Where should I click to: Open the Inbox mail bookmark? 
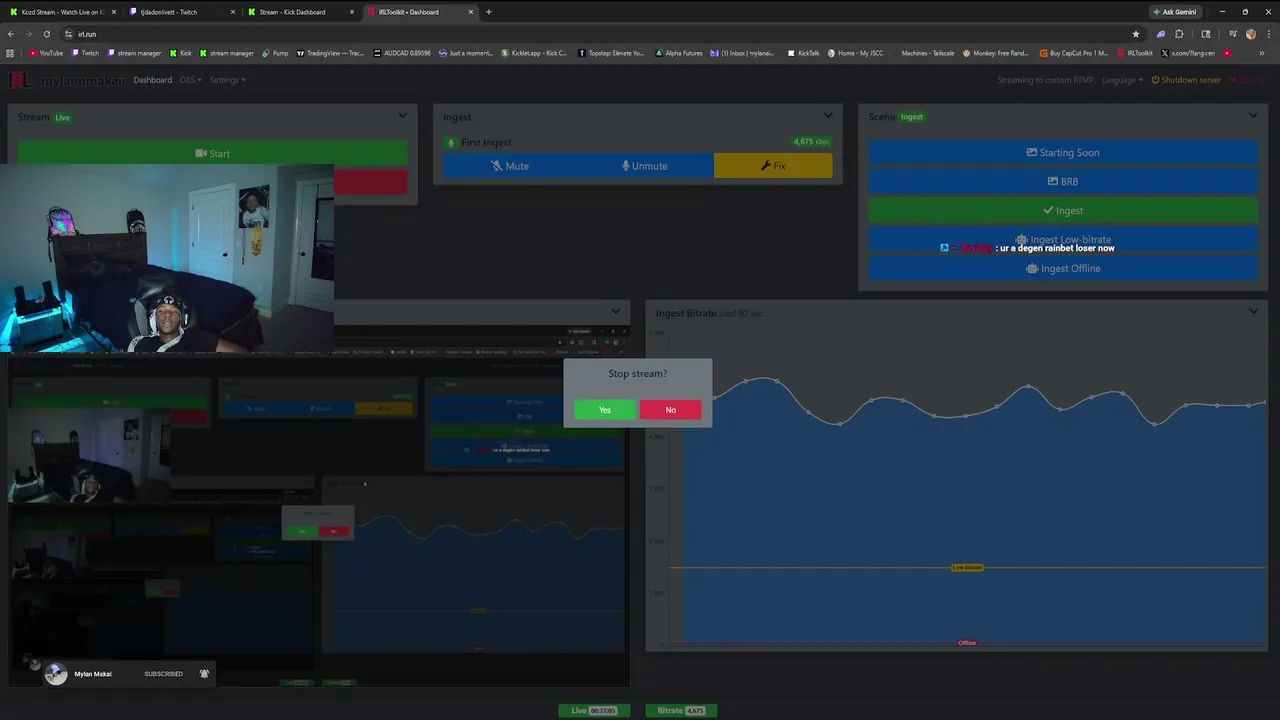743,53
